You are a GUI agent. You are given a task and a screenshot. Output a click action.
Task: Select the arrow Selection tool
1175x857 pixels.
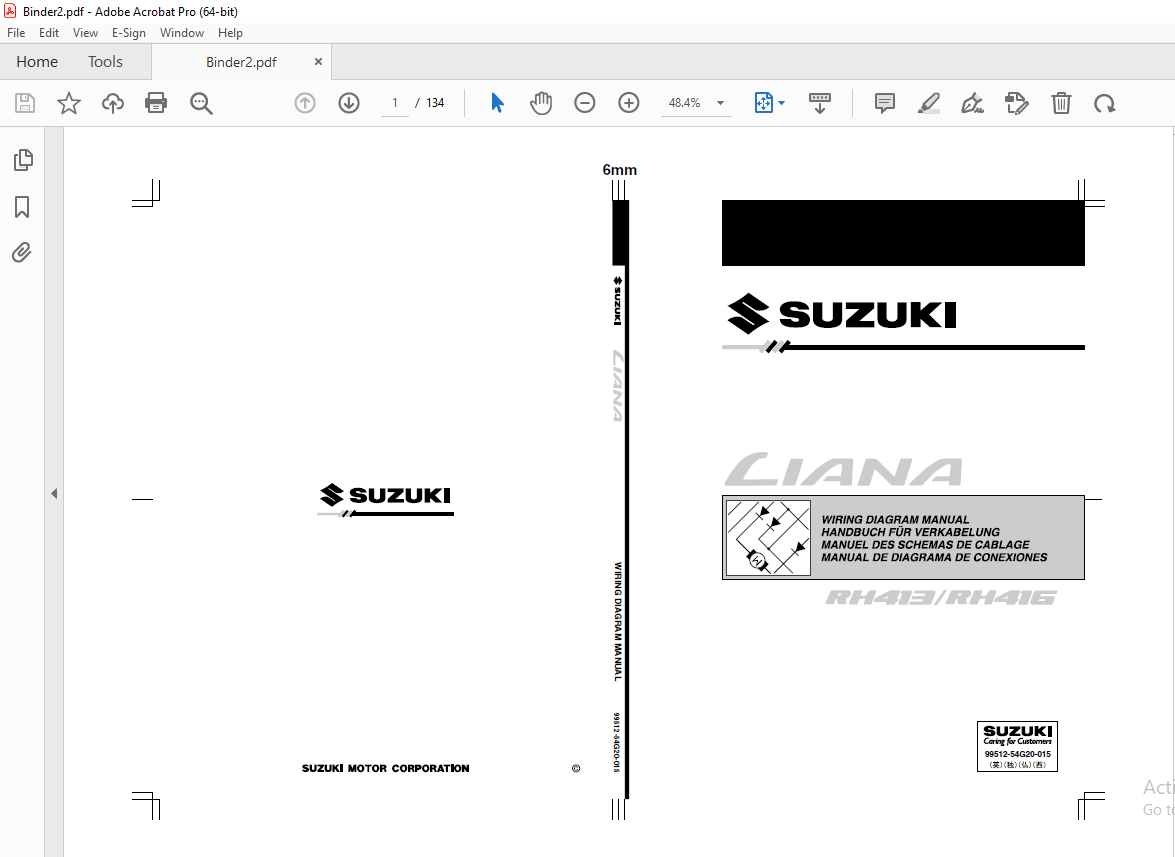tap(497, 103)
